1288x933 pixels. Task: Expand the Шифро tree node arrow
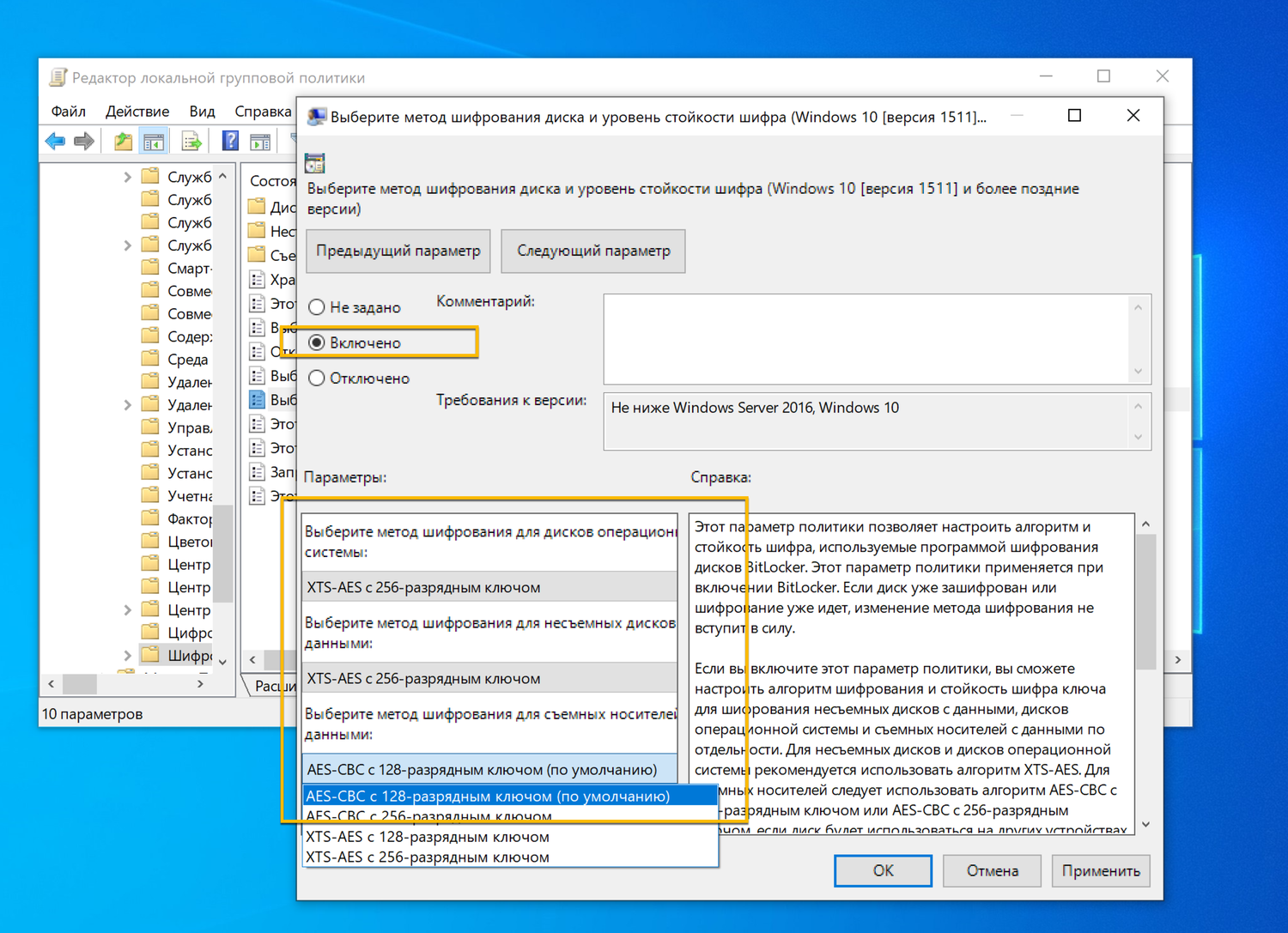[x=127, y=655]
